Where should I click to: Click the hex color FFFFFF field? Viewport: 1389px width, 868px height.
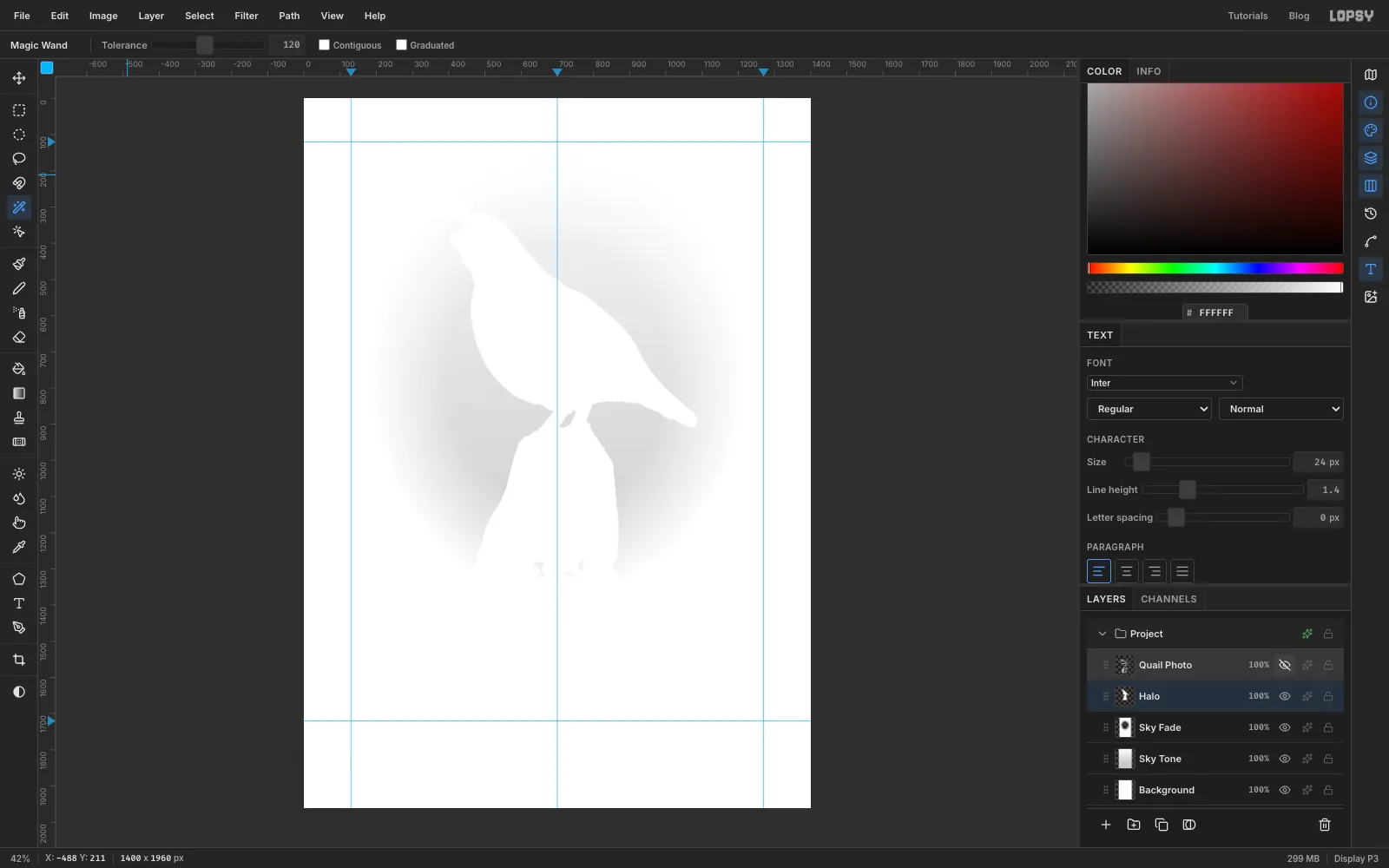1215,312
